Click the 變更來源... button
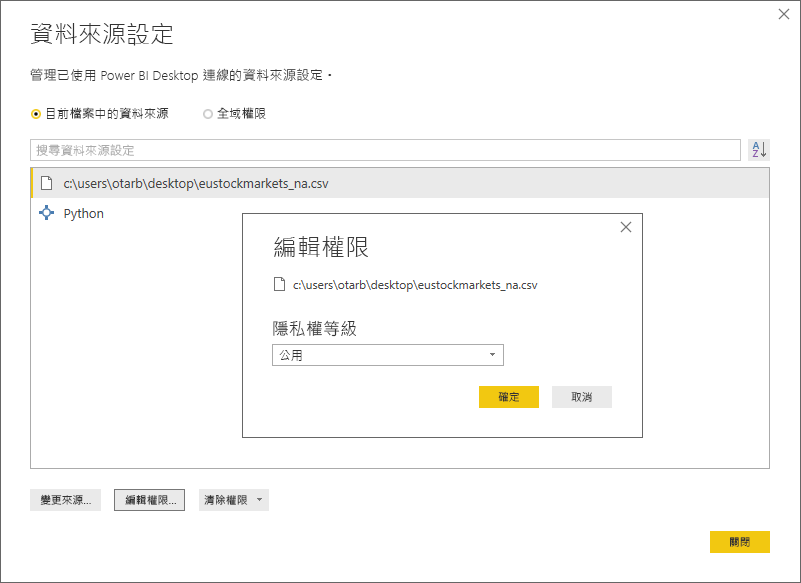Screen dimensions: 801x583 [64, 500]
